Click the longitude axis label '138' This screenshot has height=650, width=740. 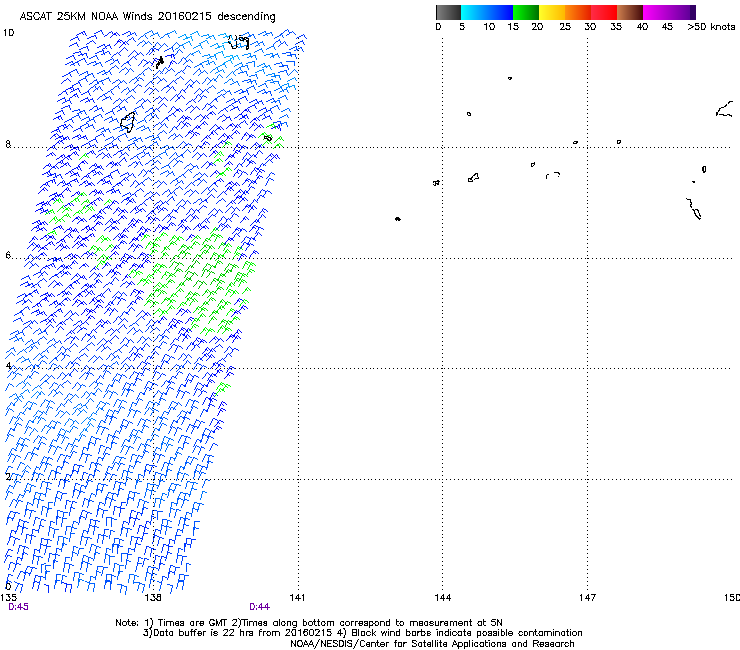153,598
